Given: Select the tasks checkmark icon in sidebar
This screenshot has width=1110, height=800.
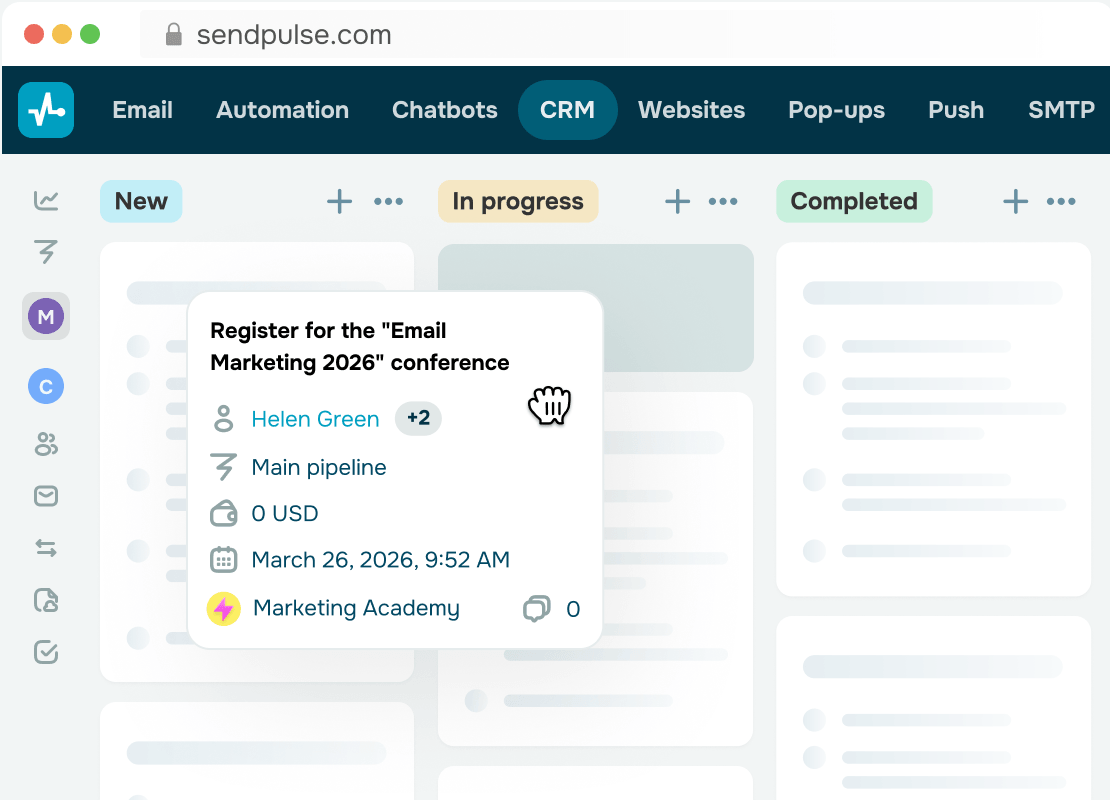Looking at the screenshot, I should click(46, 652).
